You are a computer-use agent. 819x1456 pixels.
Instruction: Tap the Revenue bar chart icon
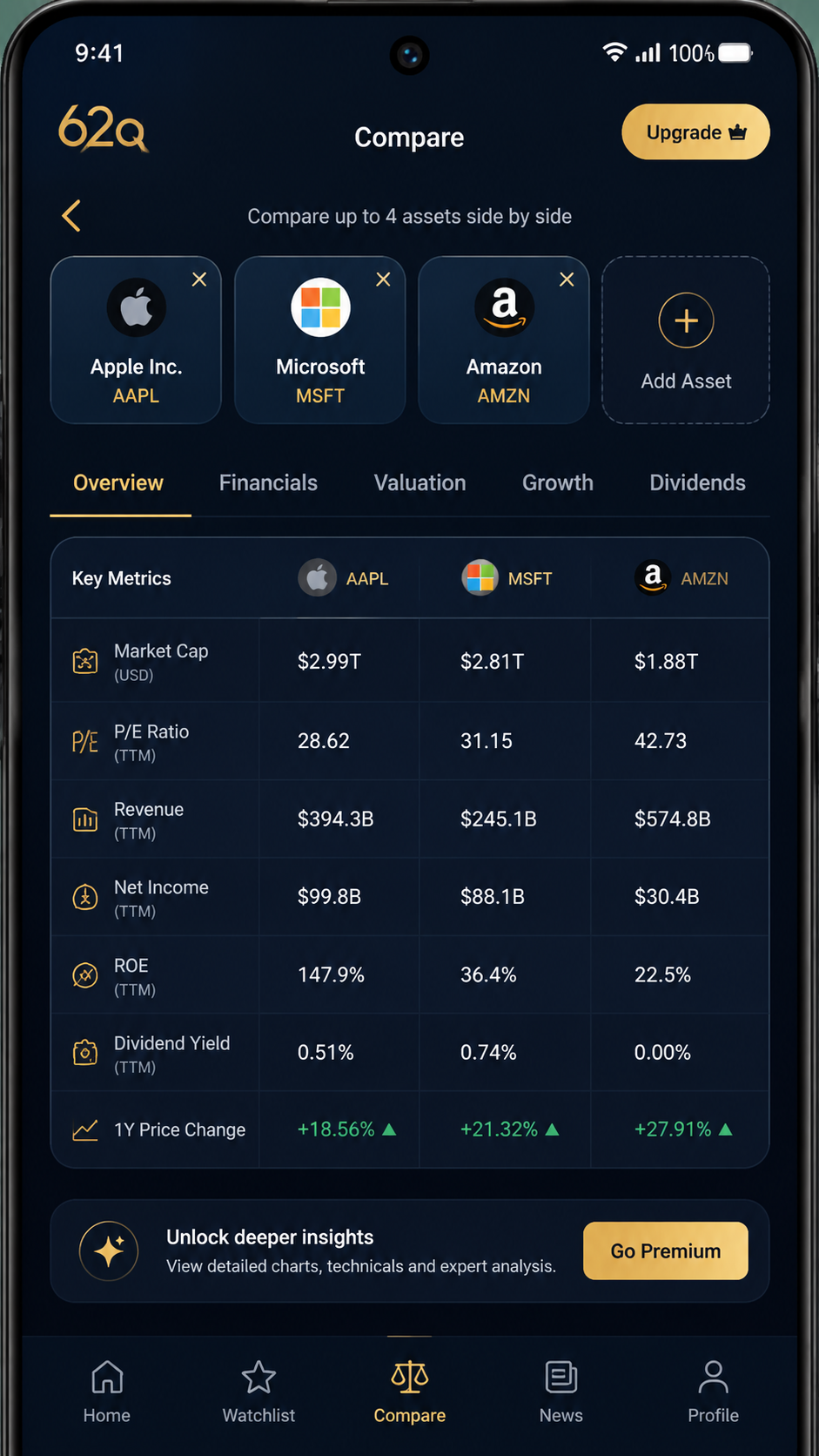coord(84,819)
